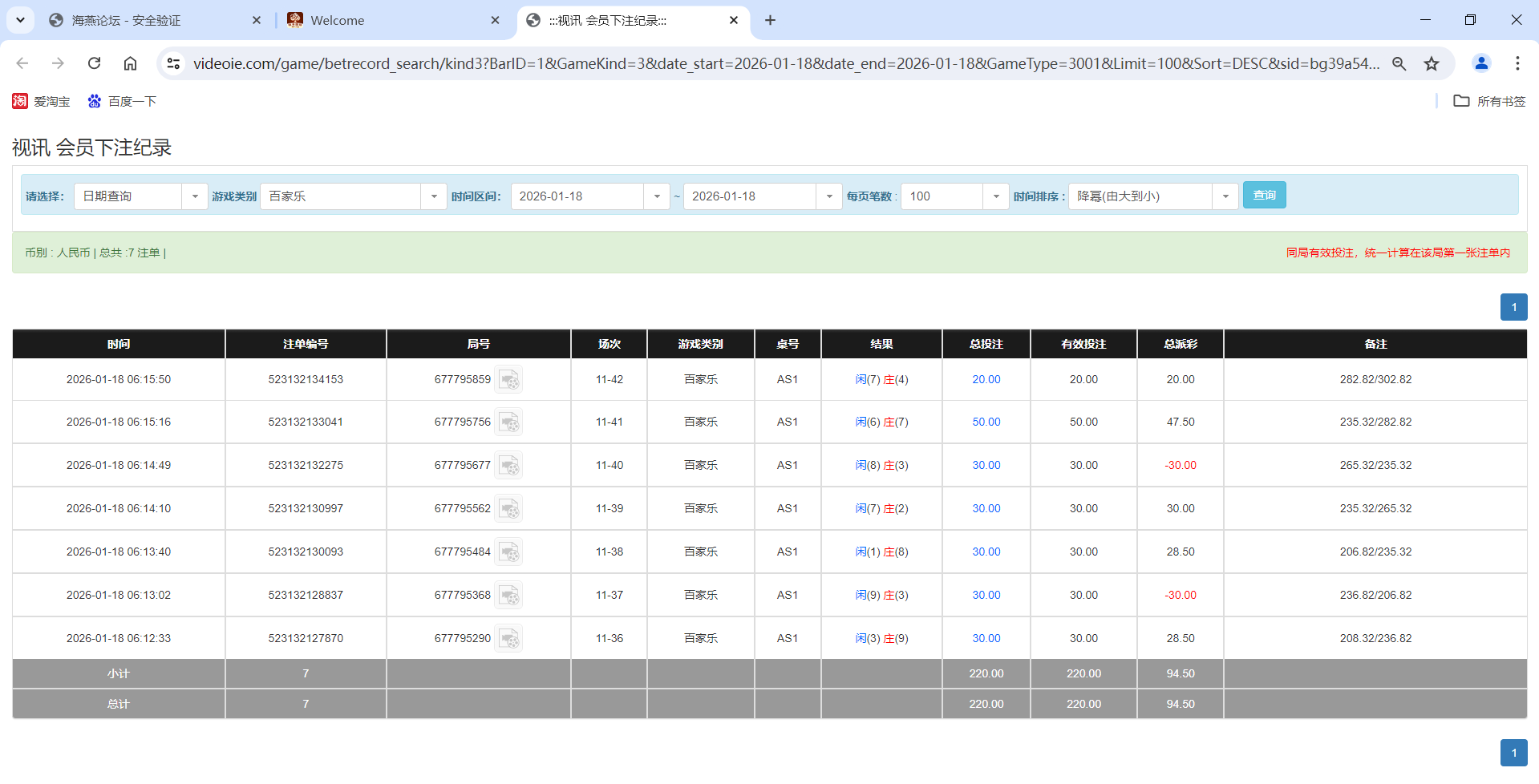Click the 查询 search button
The height and width of the screenshot is (784, 1539).
1264,195
